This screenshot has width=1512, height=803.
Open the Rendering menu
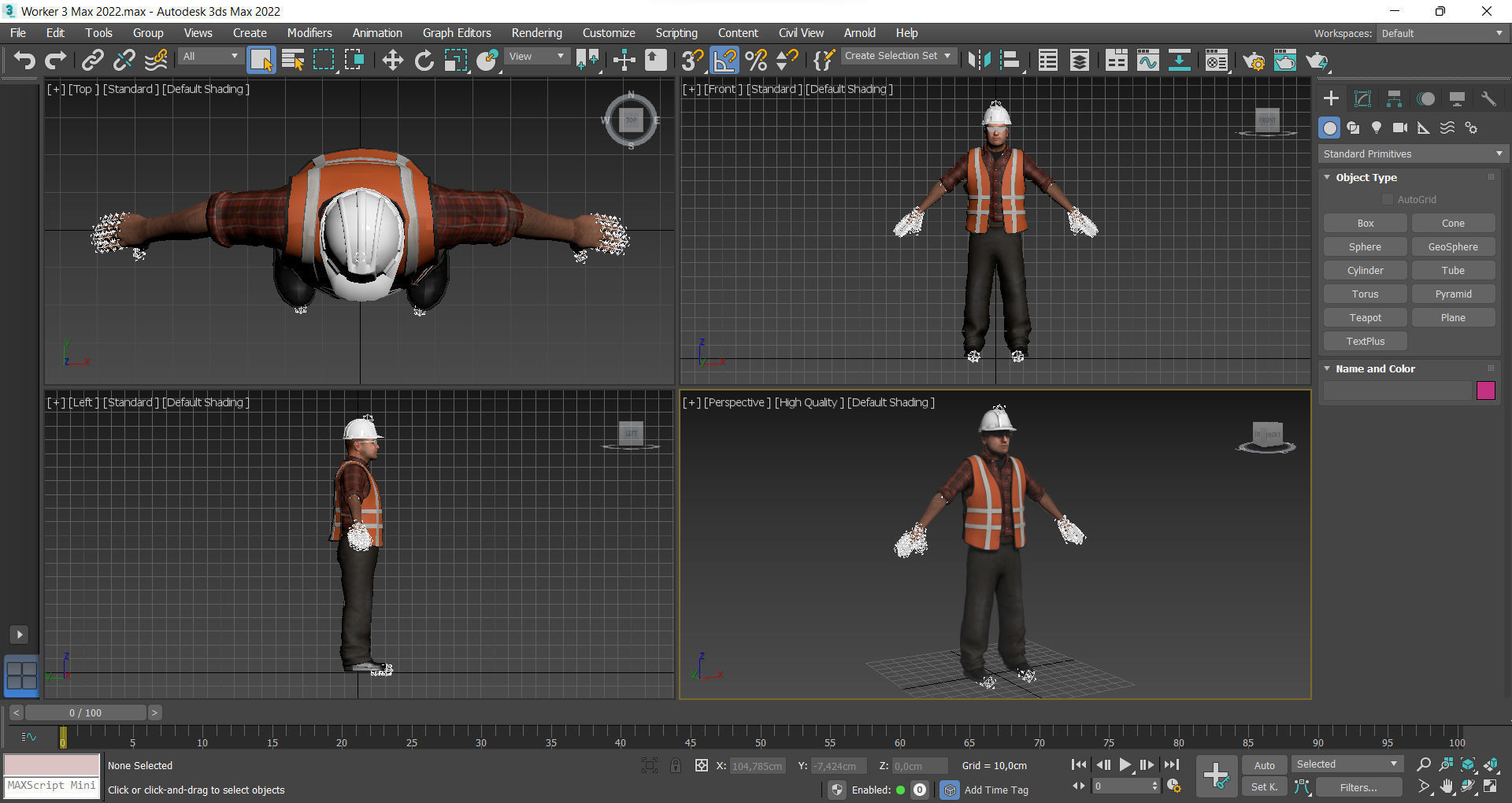coord(536,33)
